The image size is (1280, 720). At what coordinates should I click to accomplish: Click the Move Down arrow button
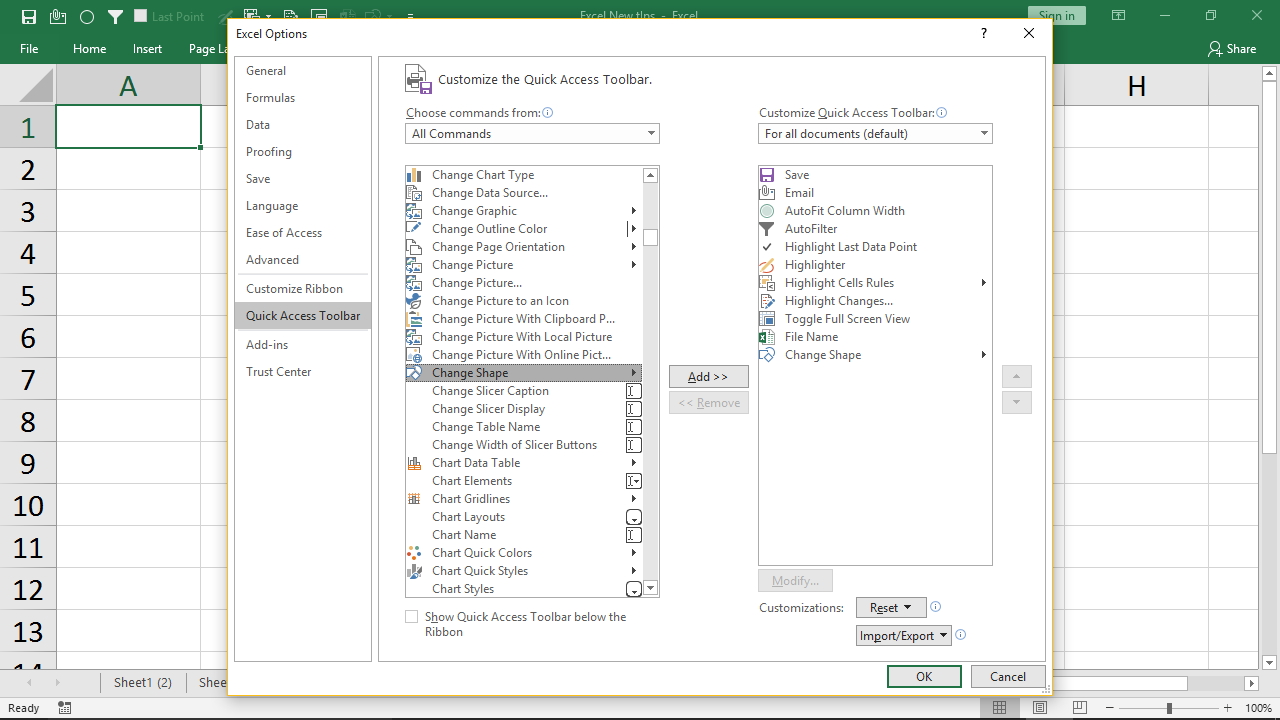coord(1017,402)
